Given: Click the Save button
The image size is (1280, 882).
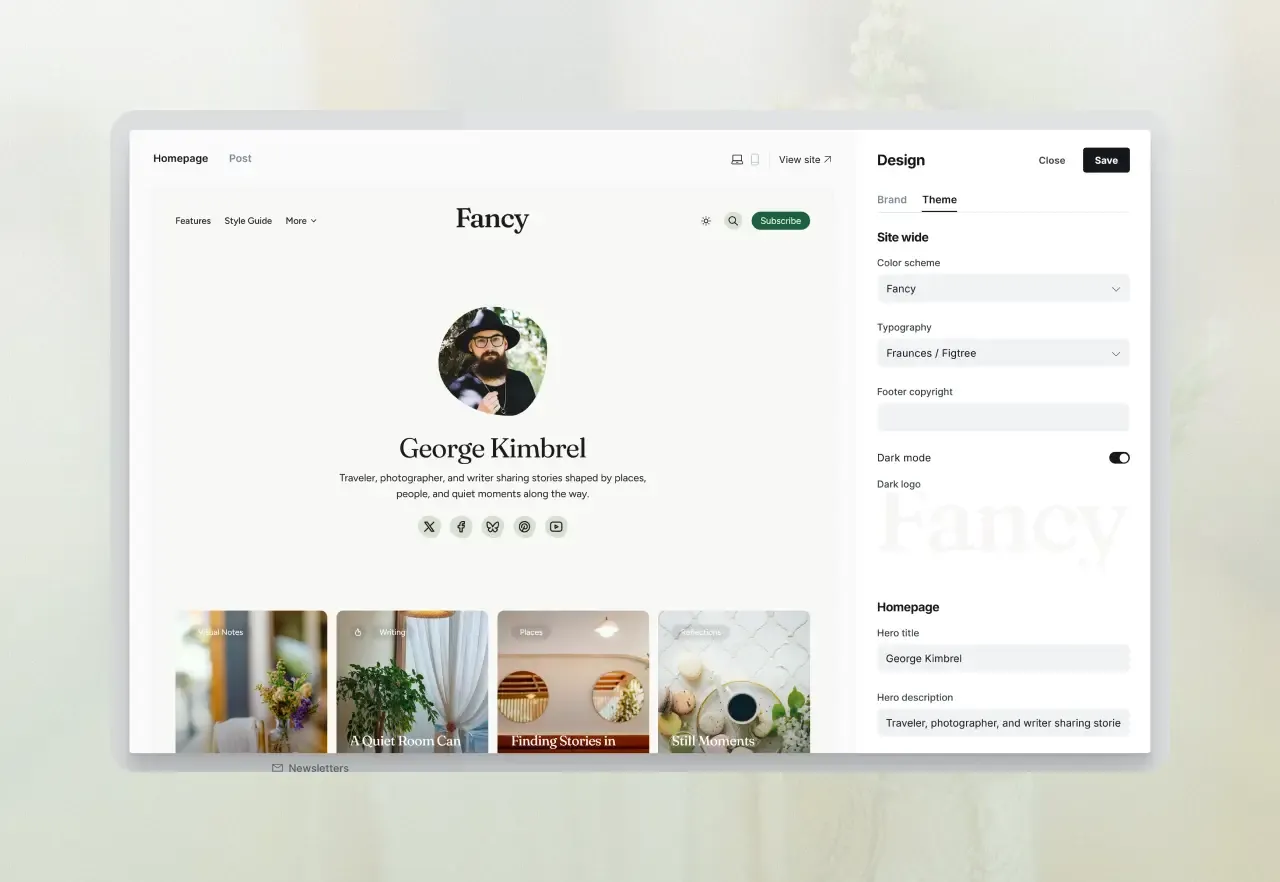Looking at the screenshot, I should (1105, 160).
